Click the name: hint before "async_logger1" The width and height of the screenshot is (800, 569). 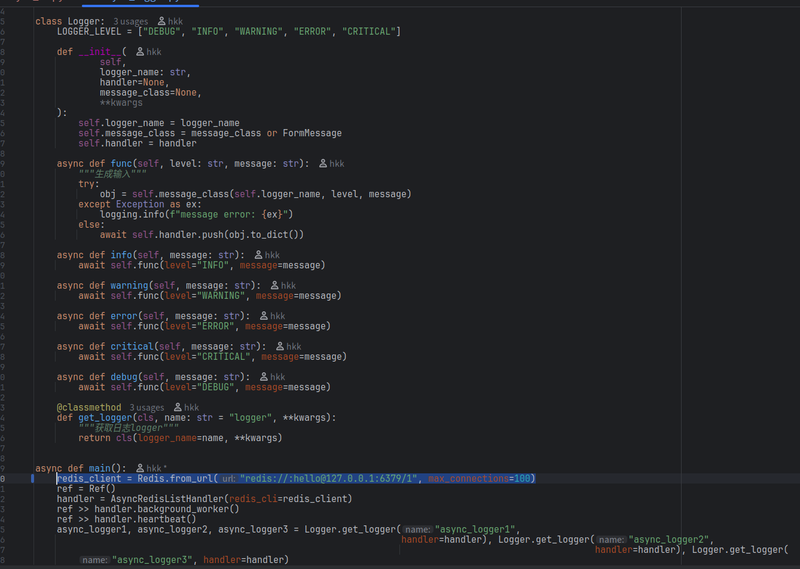tap(417, 529)
